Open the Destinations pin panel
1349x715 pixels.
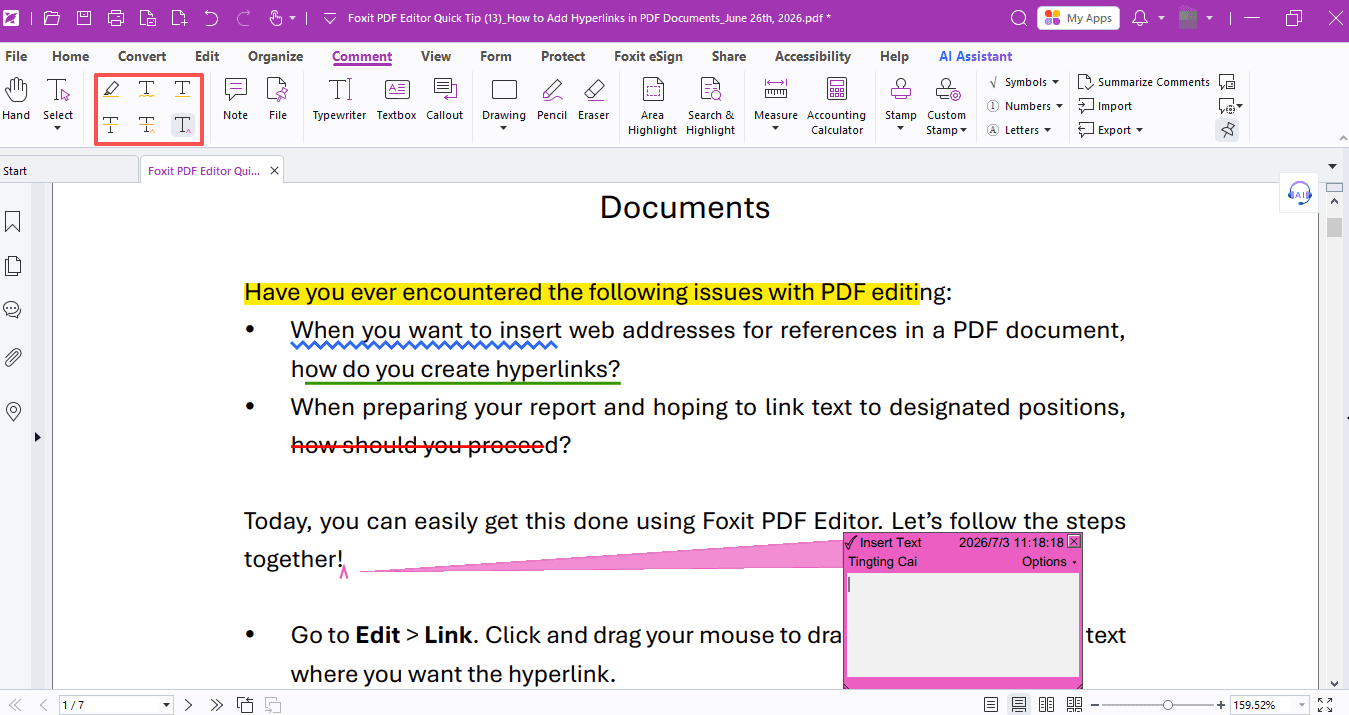click(x=14, y=411)
